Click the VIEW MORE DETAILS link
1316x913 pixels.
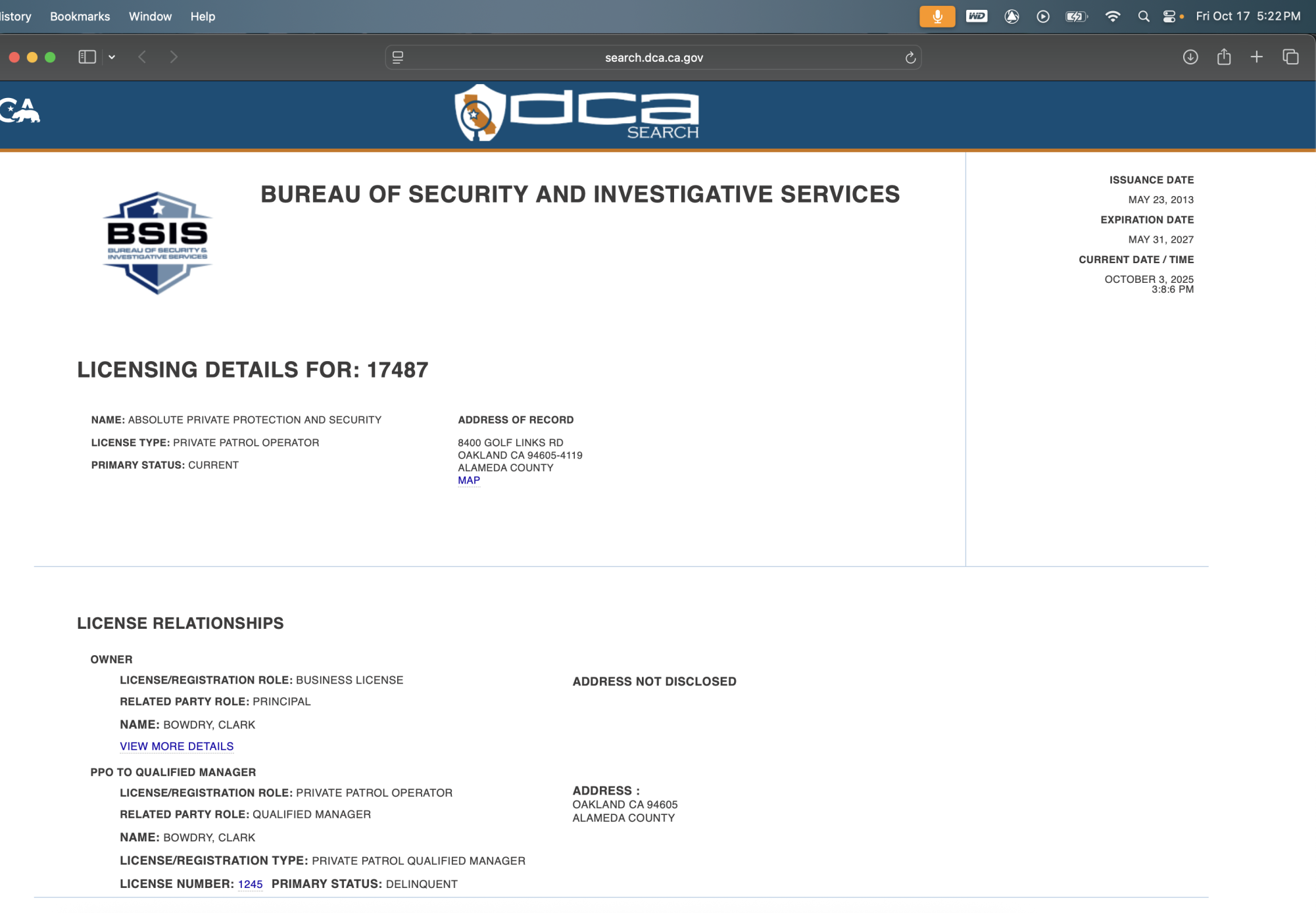pyautogui.click(x=176, y=746)
